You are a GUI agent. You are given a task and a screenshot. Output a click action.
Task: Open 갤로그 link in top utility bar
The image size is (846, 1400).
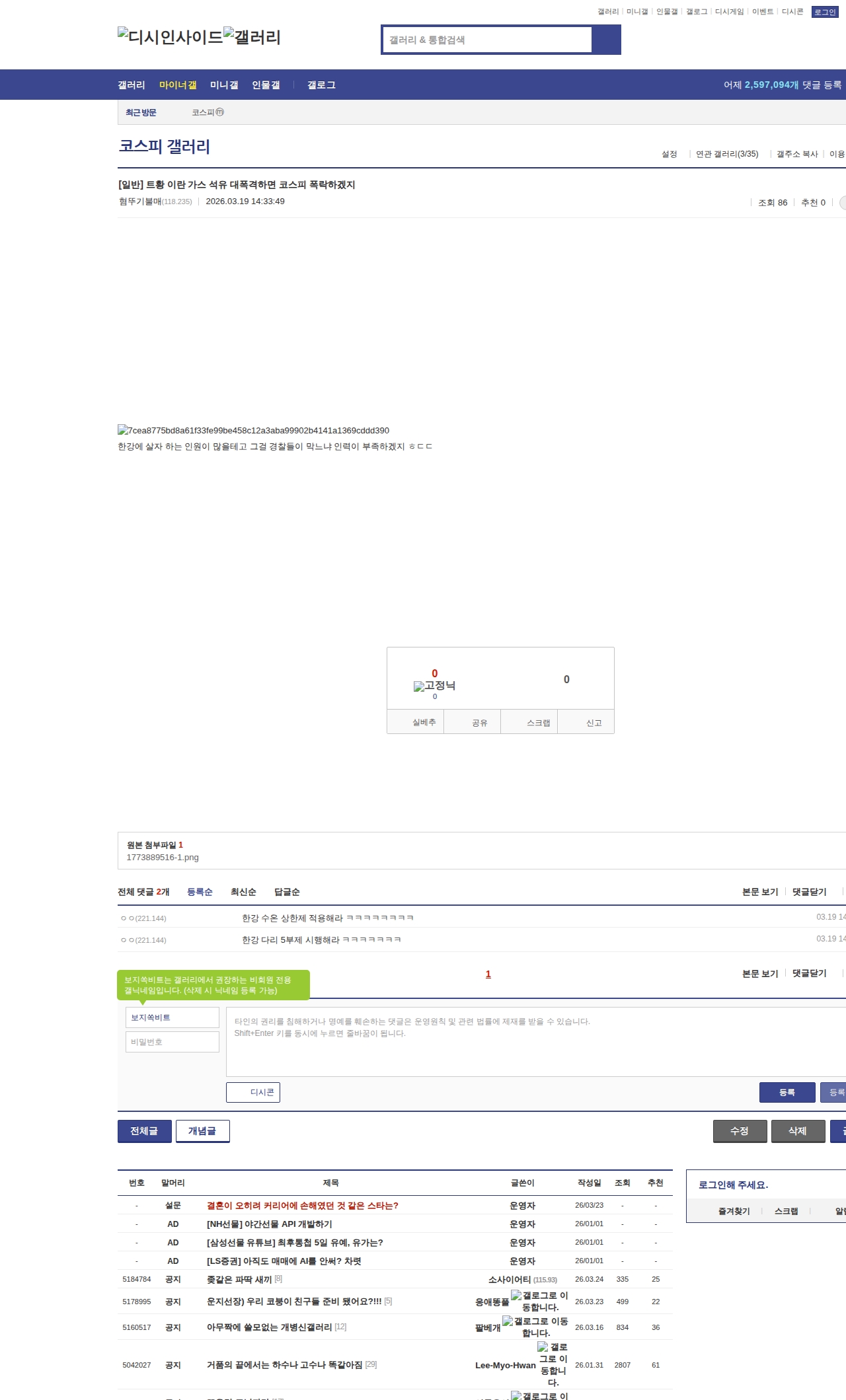coord(697,12)
